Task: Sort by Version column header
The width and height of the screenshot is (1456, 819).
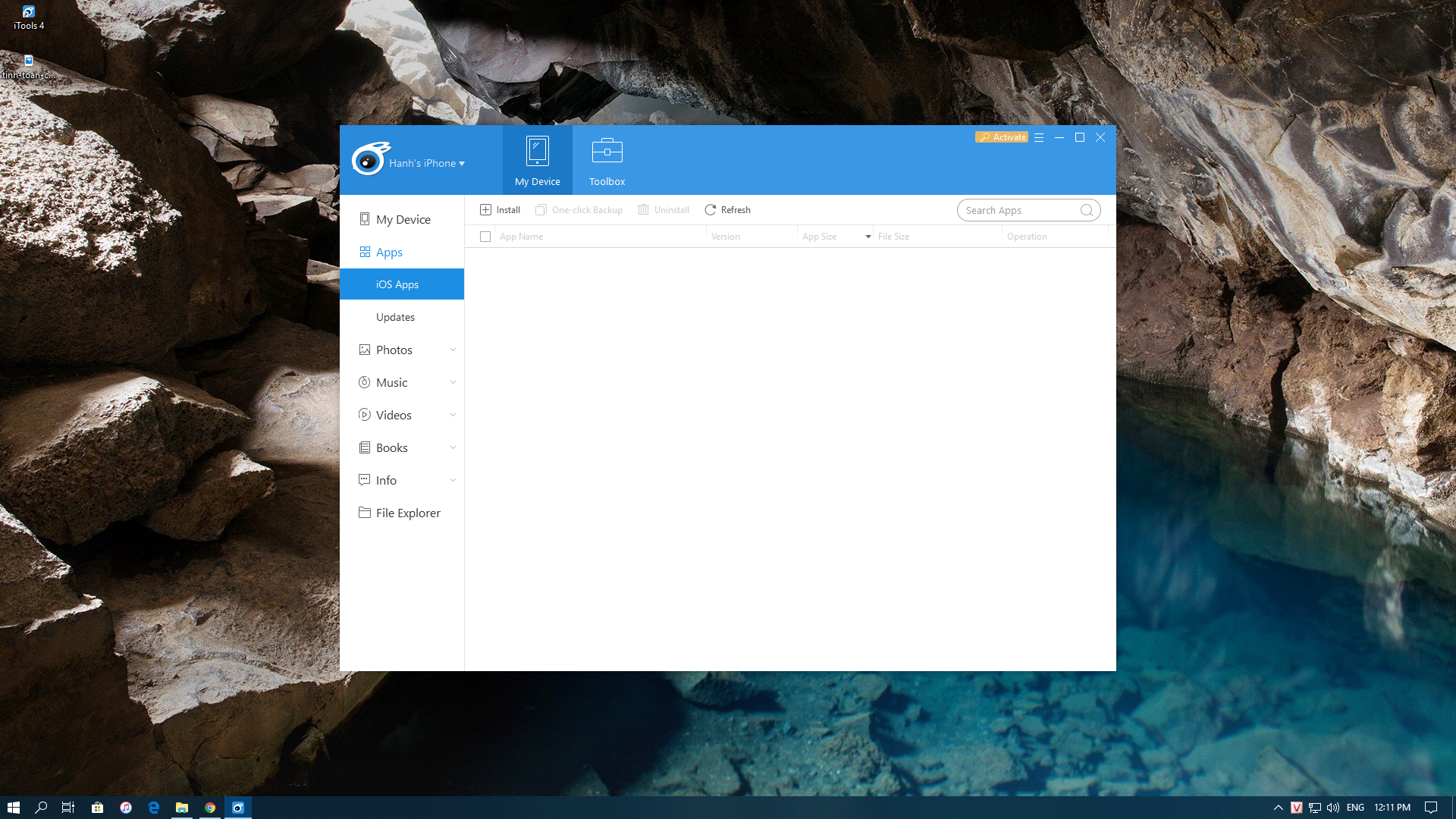Action: click(725, 237)
